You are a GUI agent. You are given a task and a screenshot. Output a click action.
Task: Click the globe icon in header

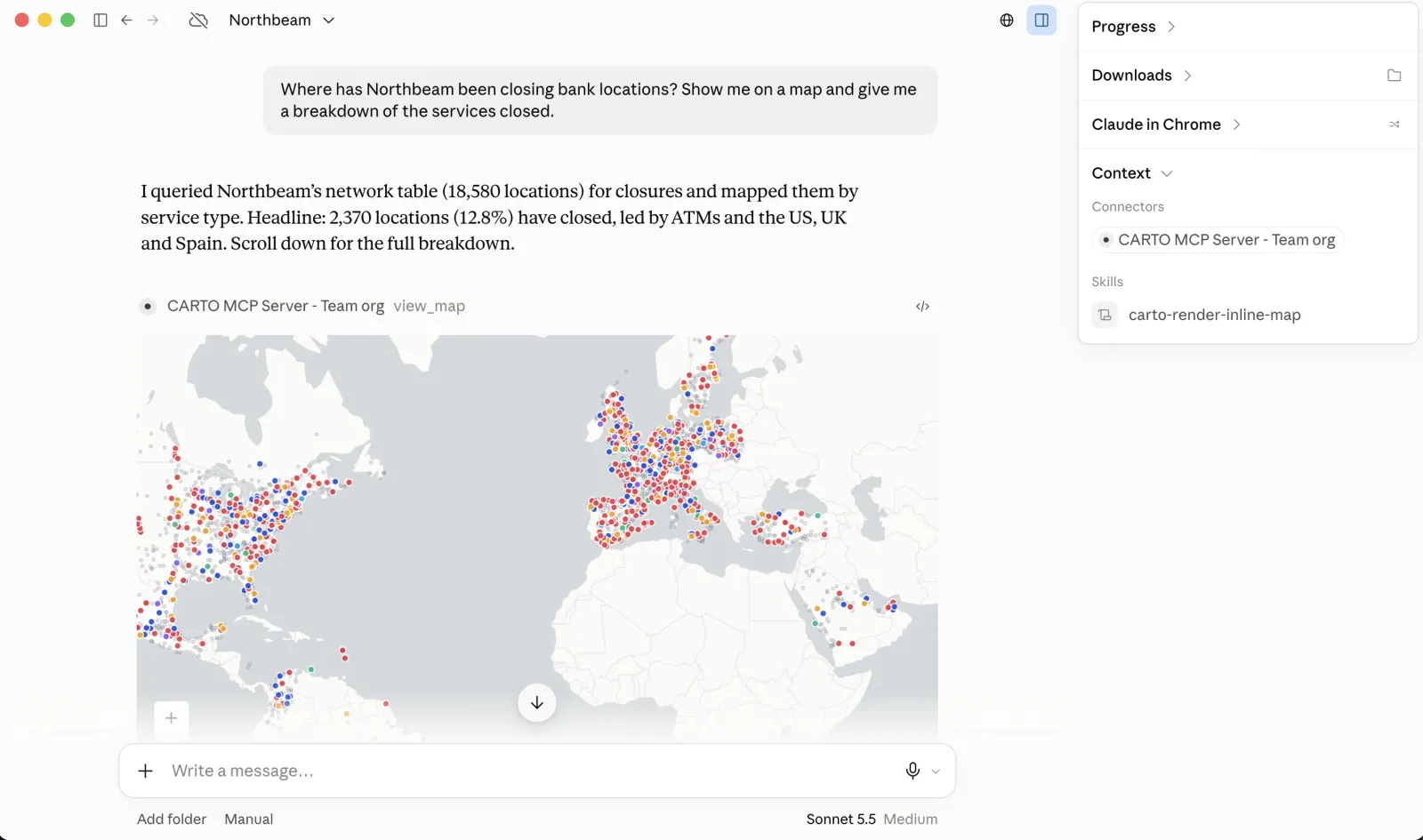(x=1007, y=20)
